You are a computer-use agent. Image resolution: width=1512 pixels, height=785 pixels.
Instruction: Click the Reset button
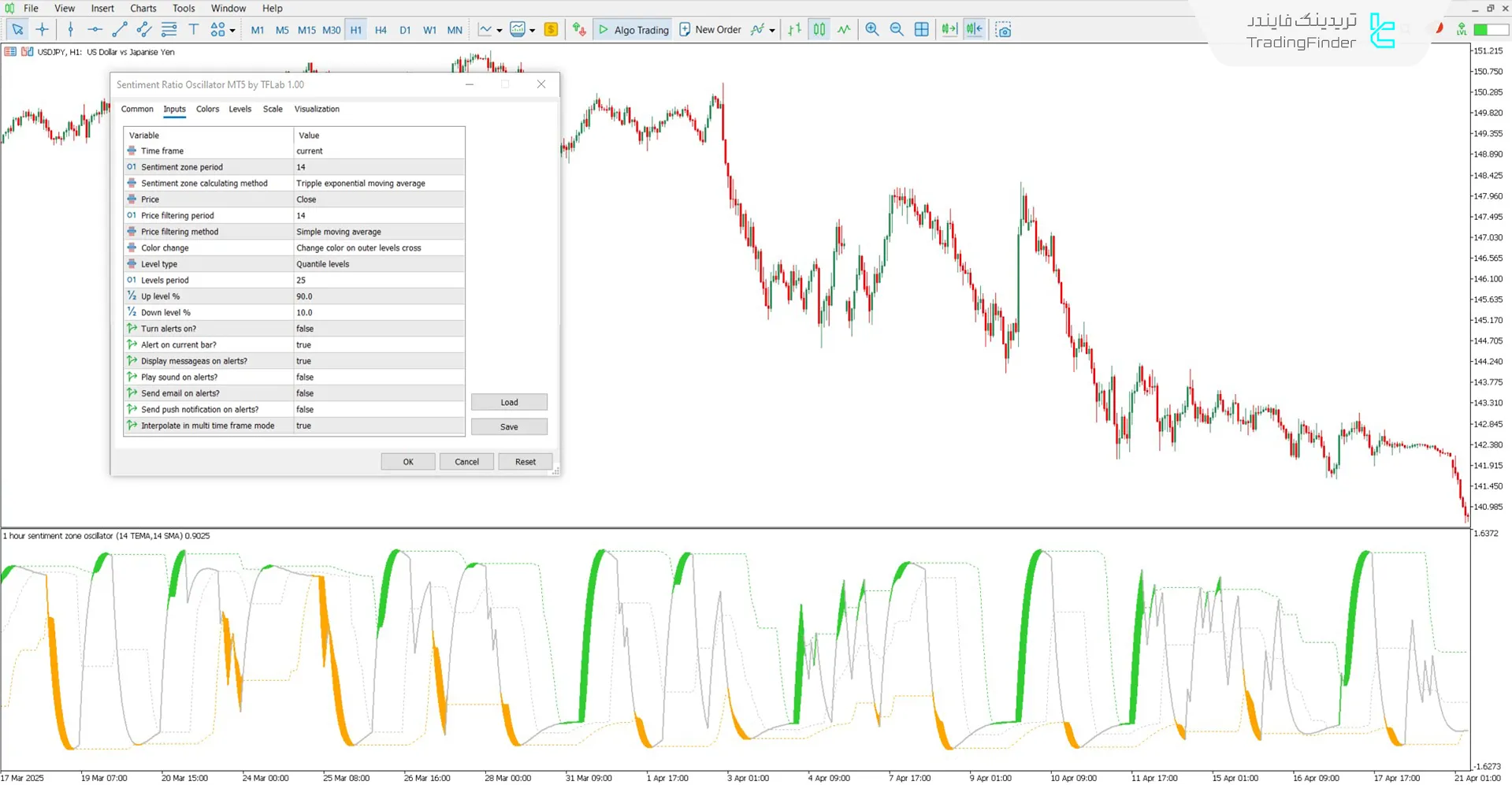point(525,462)
